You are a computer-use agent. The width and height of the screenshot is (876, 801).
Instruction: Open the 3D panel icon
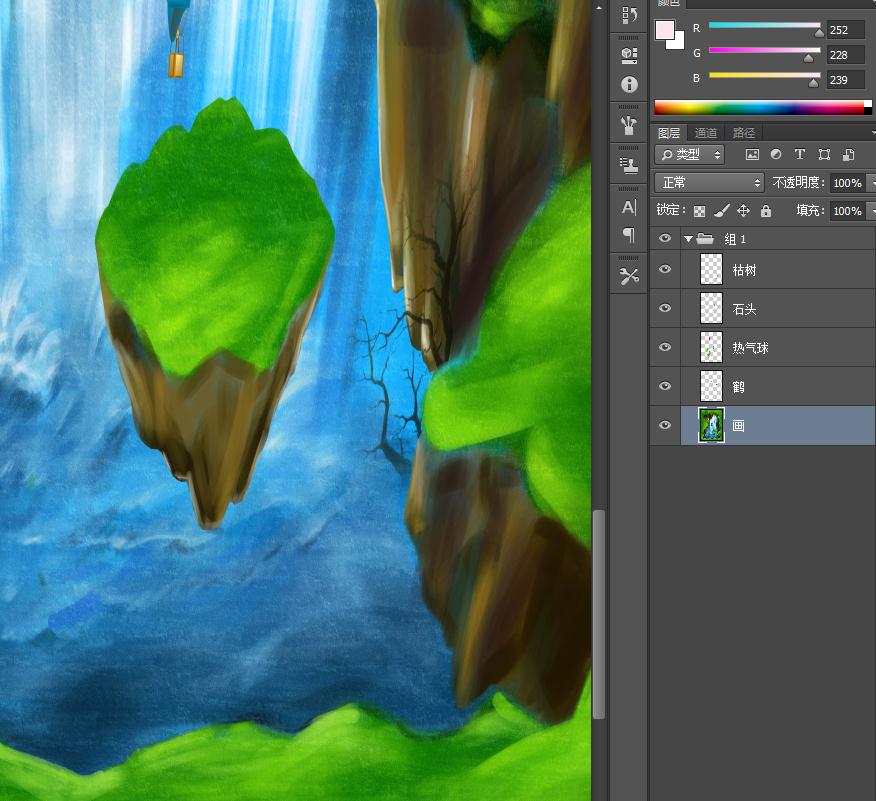(629, 55)
